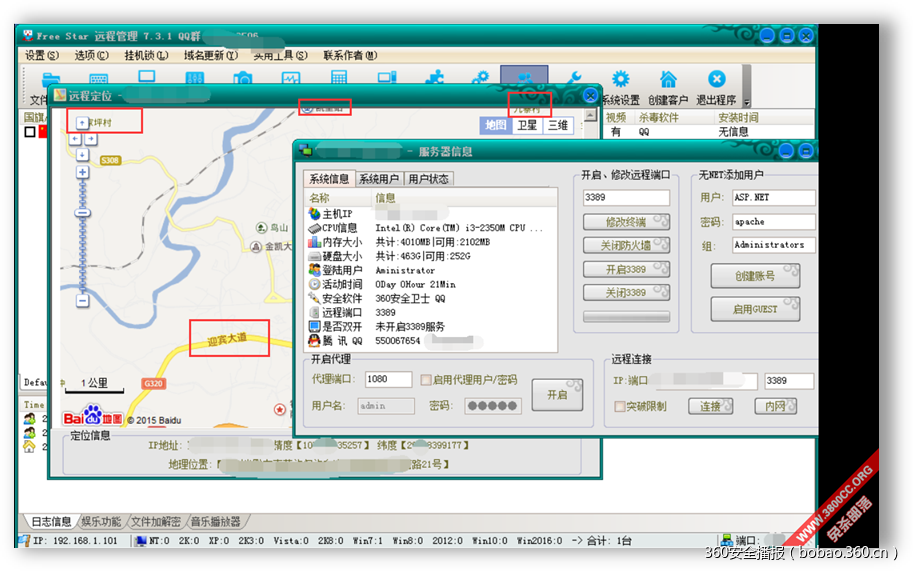Click the wrench toolbar icon
The image size is (913, 571).
point(574,77)
